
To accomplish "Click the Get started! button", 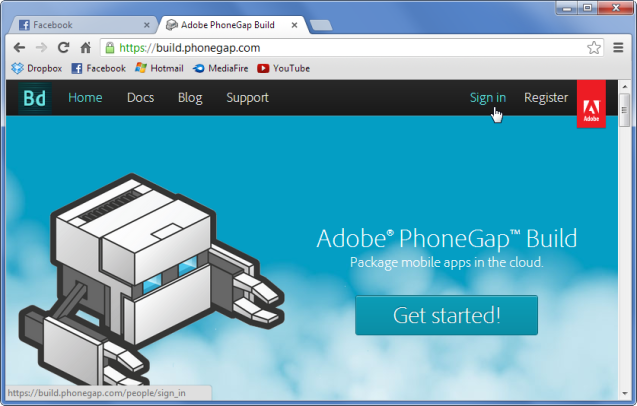I will pyautogui.click(x=446, y=315).
